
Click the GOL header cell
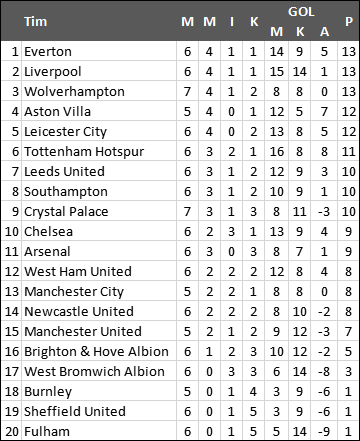tap(301, 12)
